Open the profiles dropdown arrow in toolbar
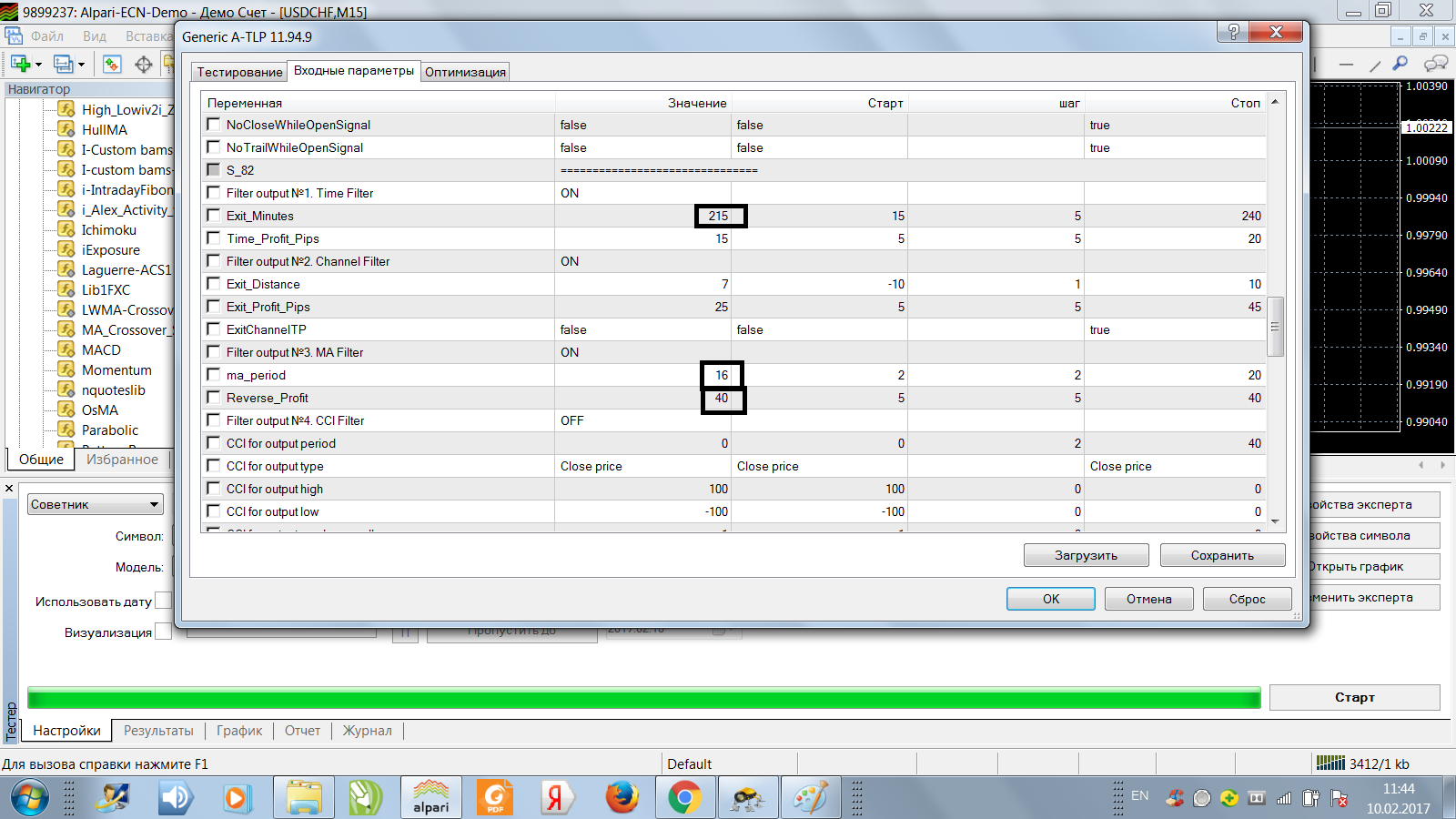The width and height of the screenshot is (1456, 819). (81, 65)
